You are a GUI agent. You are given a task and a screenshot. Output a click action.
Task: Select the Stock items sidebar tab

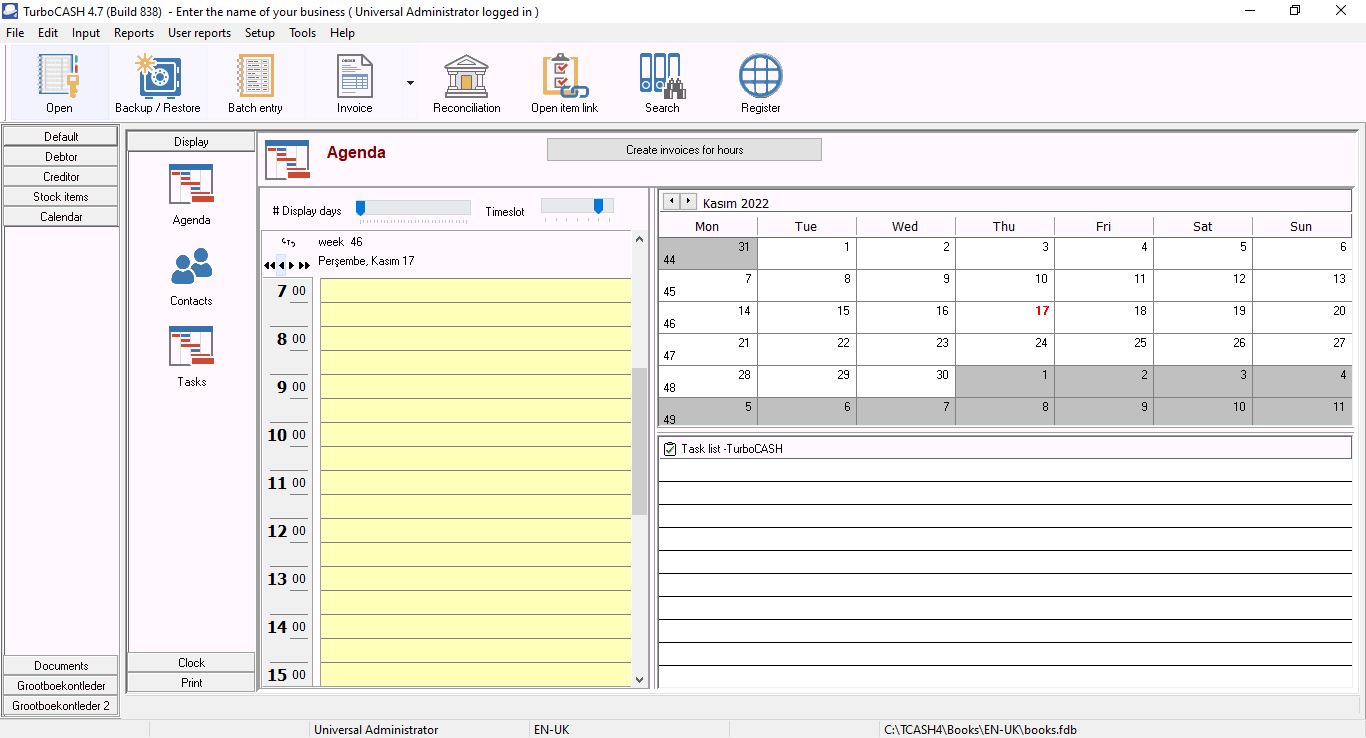(61, 196)
